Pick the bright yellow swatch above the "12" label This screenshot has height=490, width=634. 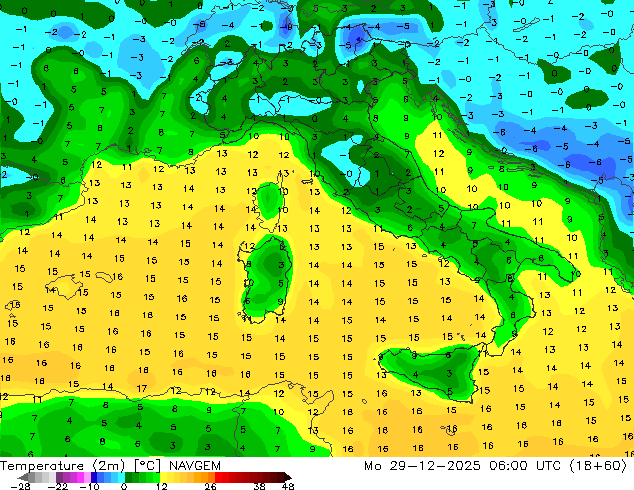163,477
